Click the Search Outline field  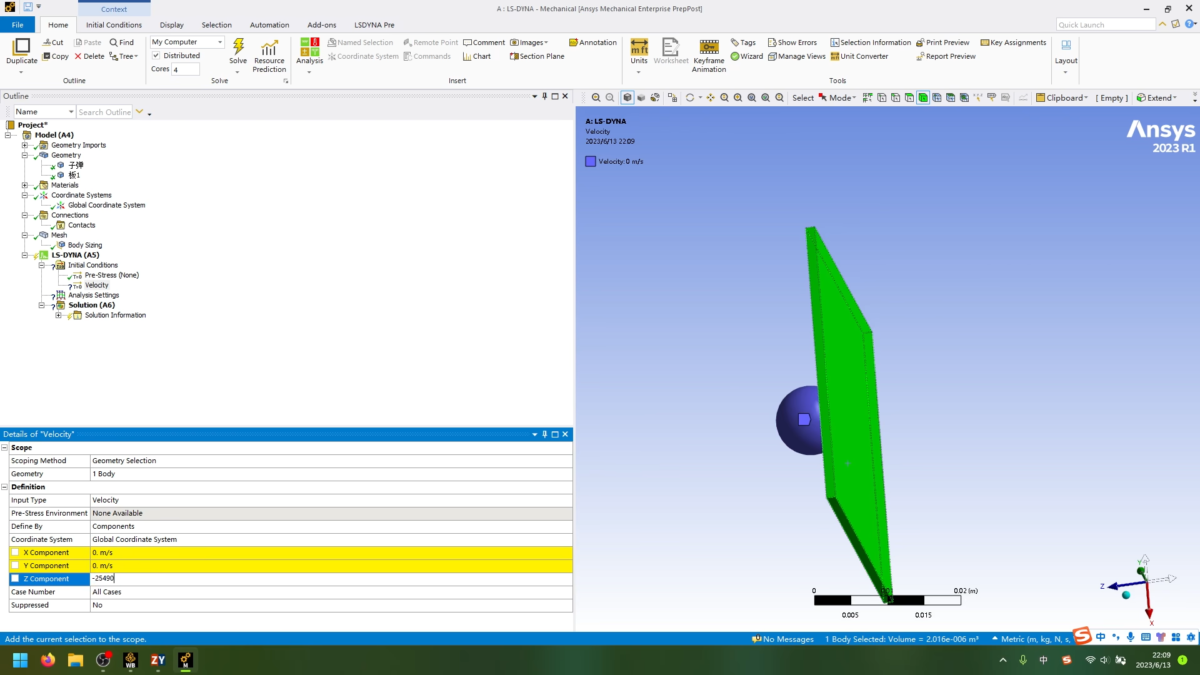105,112
